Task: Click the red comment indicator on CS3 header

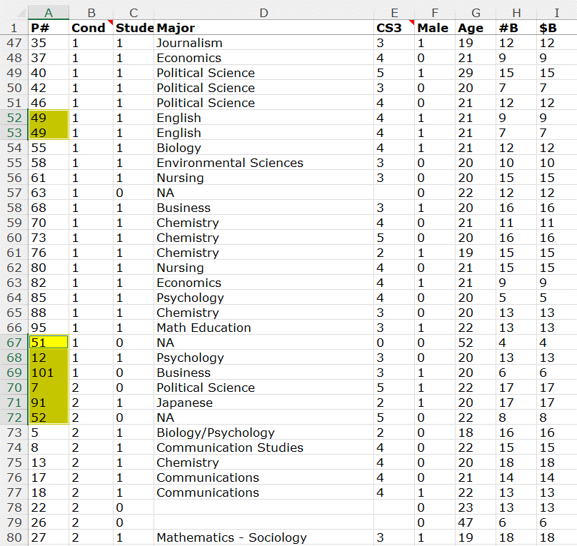Action: pos(412,23)
